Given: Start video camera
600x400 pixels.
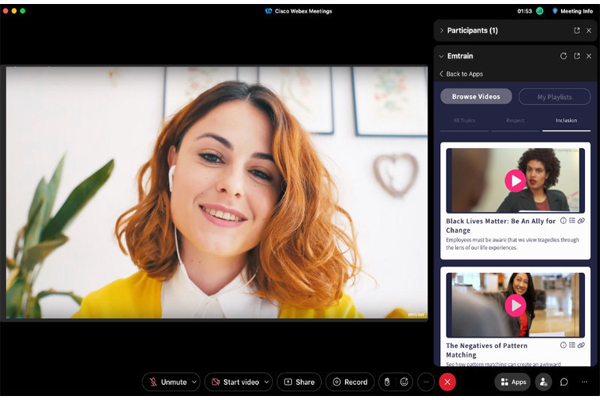Looking at the screenshot, I should coord(236,382).
